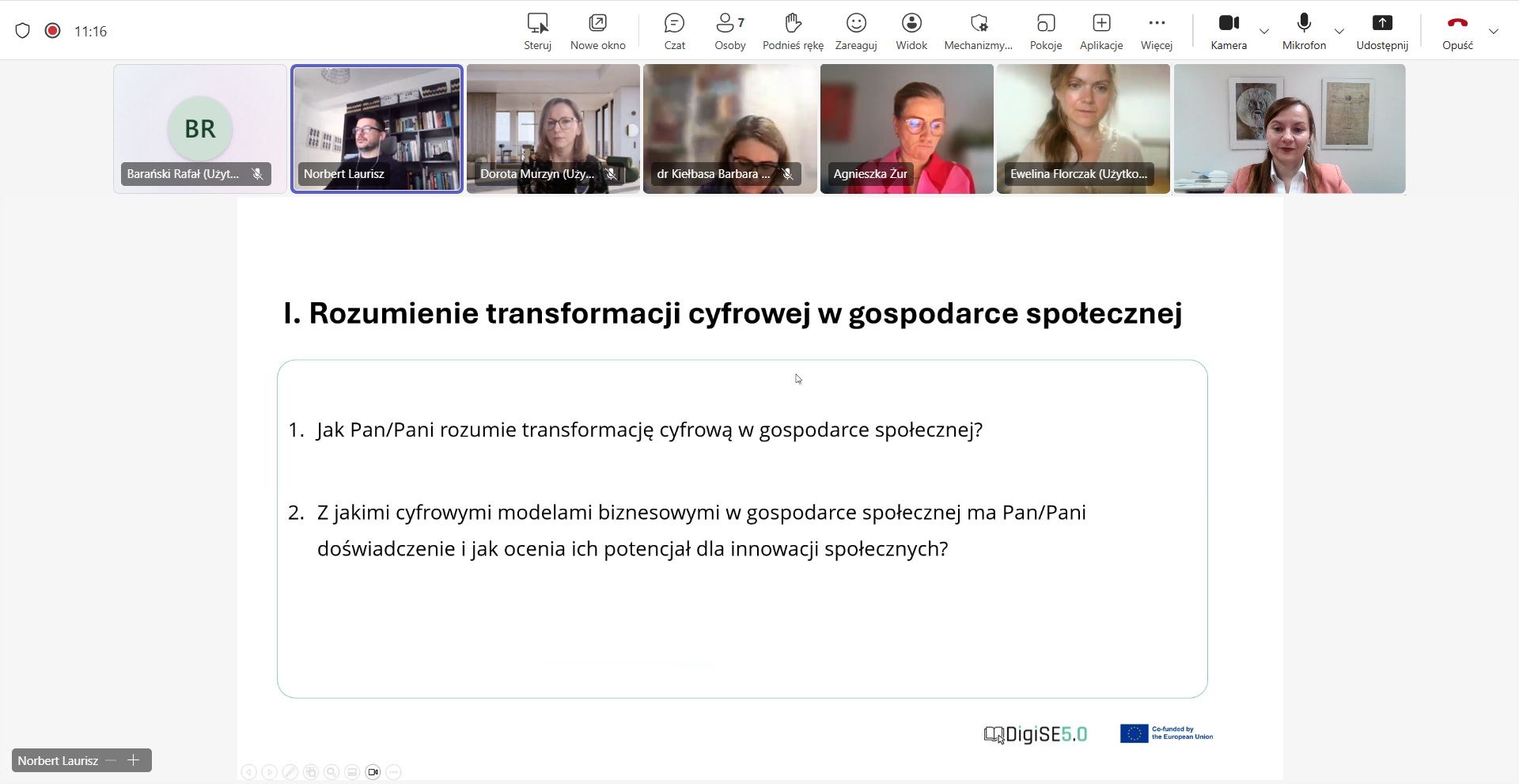Expand the Opuść leave options arrow
1519x784 pixels.
coord(1494,32)
